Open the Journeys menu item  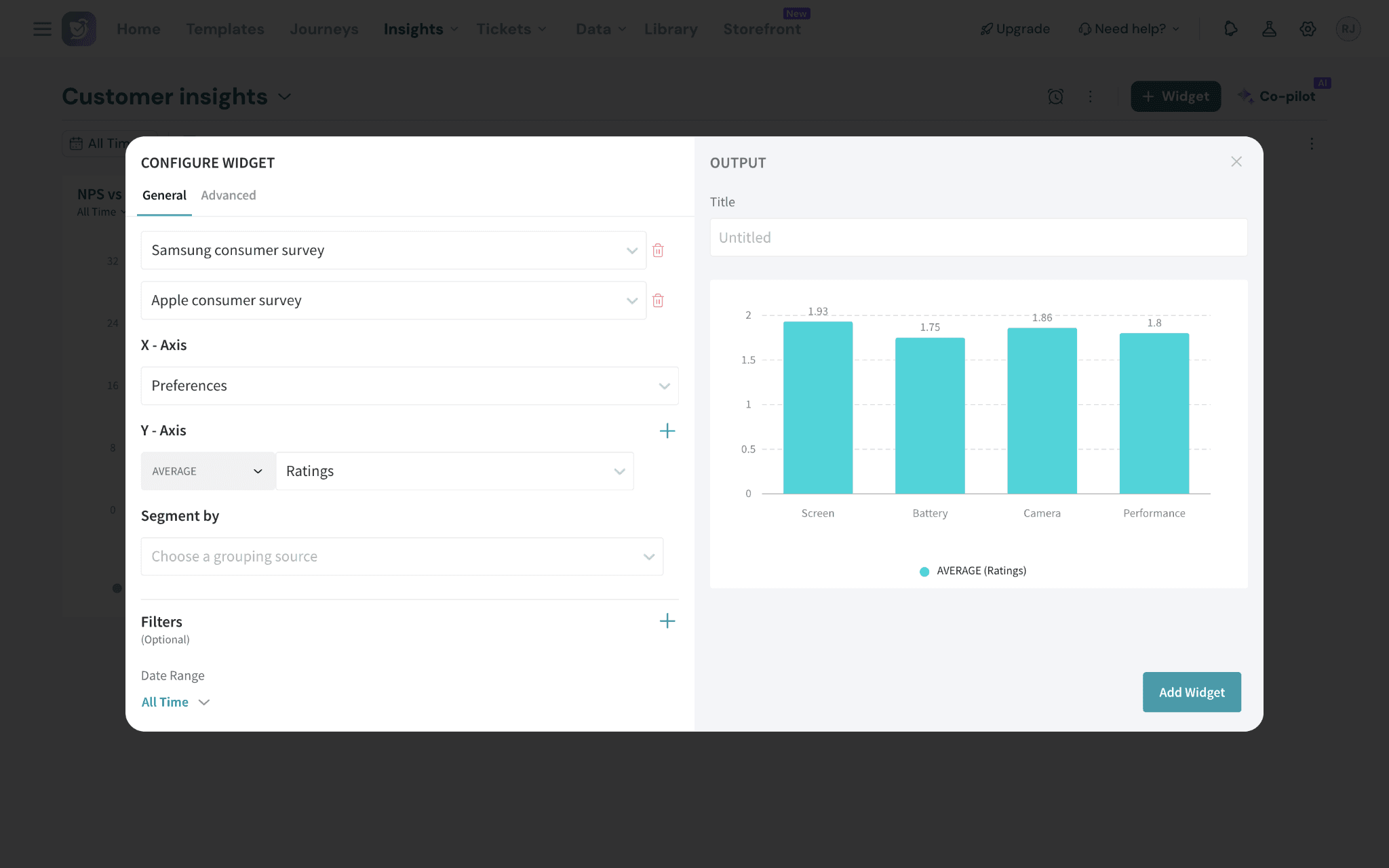tap(324, 29)
